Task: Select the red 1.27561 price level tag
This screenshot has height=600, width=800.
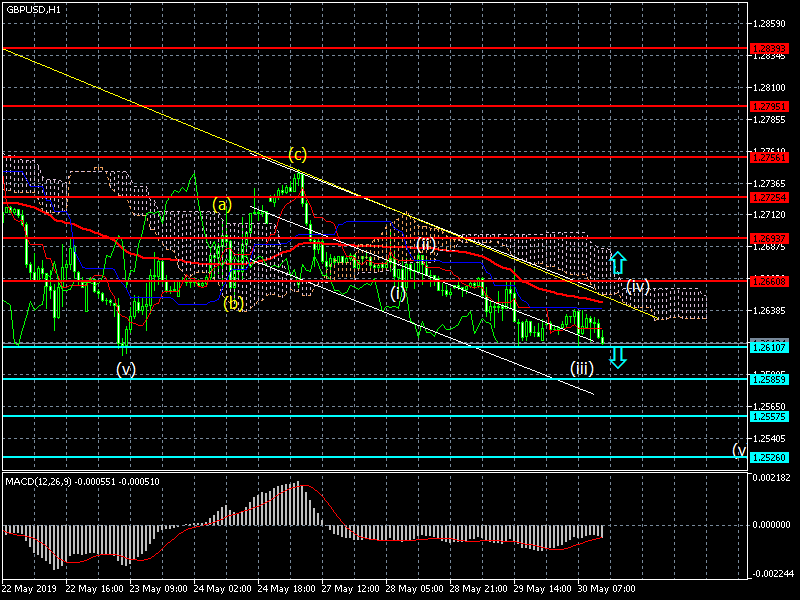Action: point(771,157)
